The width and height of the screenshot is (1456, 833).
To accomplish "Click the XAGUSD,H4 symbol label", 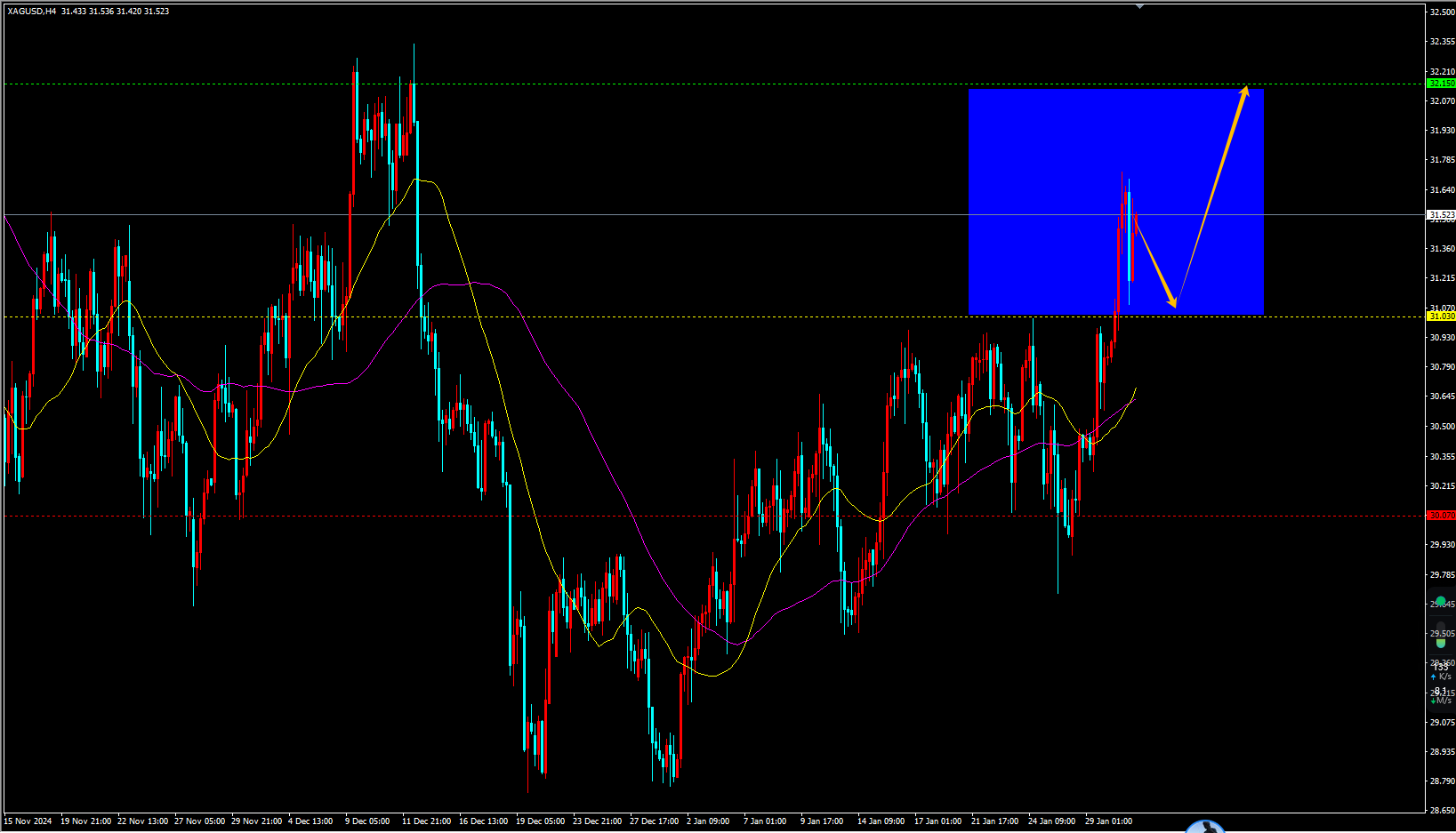I will (x=32, y=12).
